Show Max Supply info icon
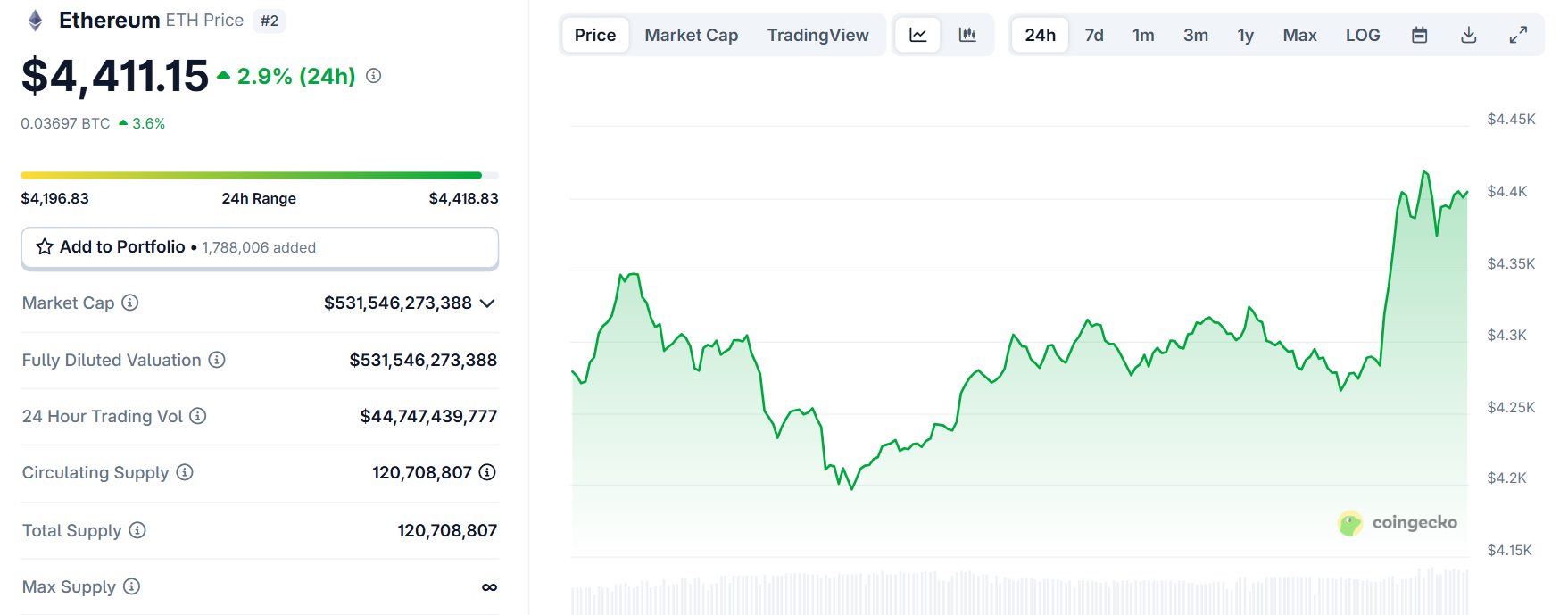The width and height of the screenshot is (1568, 615). pyautogui.click(x=131, y=586)
